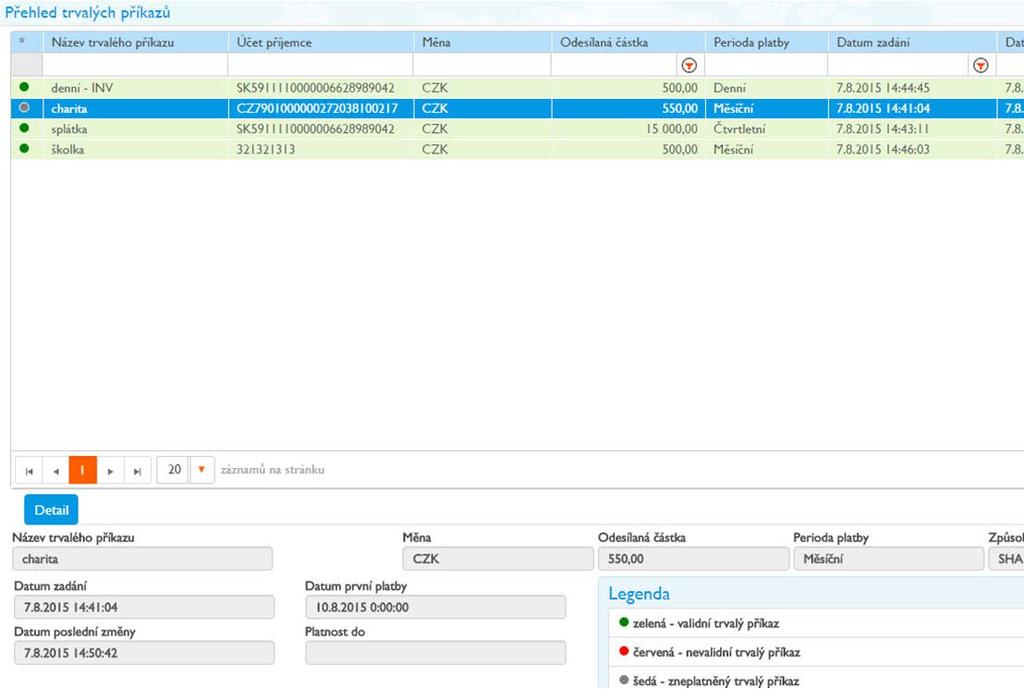Click the Datum poslední změny field
The image size is (1024, 689).
(x=144, y=653)
